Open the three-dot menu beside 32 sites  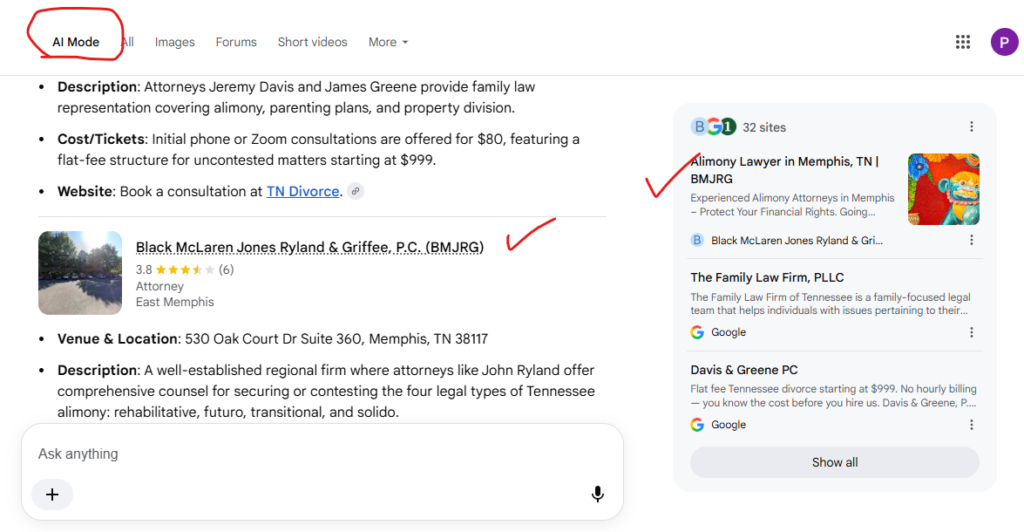[x=971, y=127]
